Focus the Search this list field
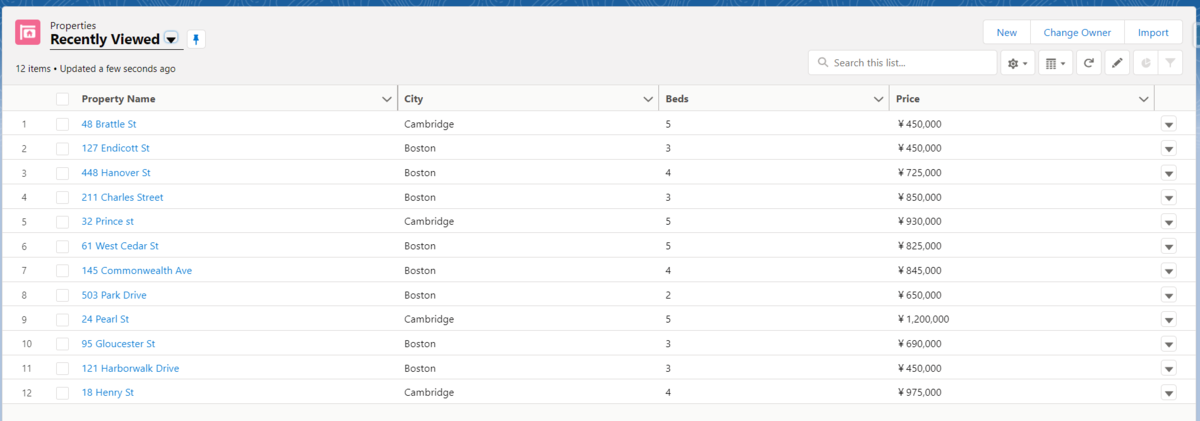Image resolution: width=1200 pixels, height=421 pixels. [x=903, y=63]
